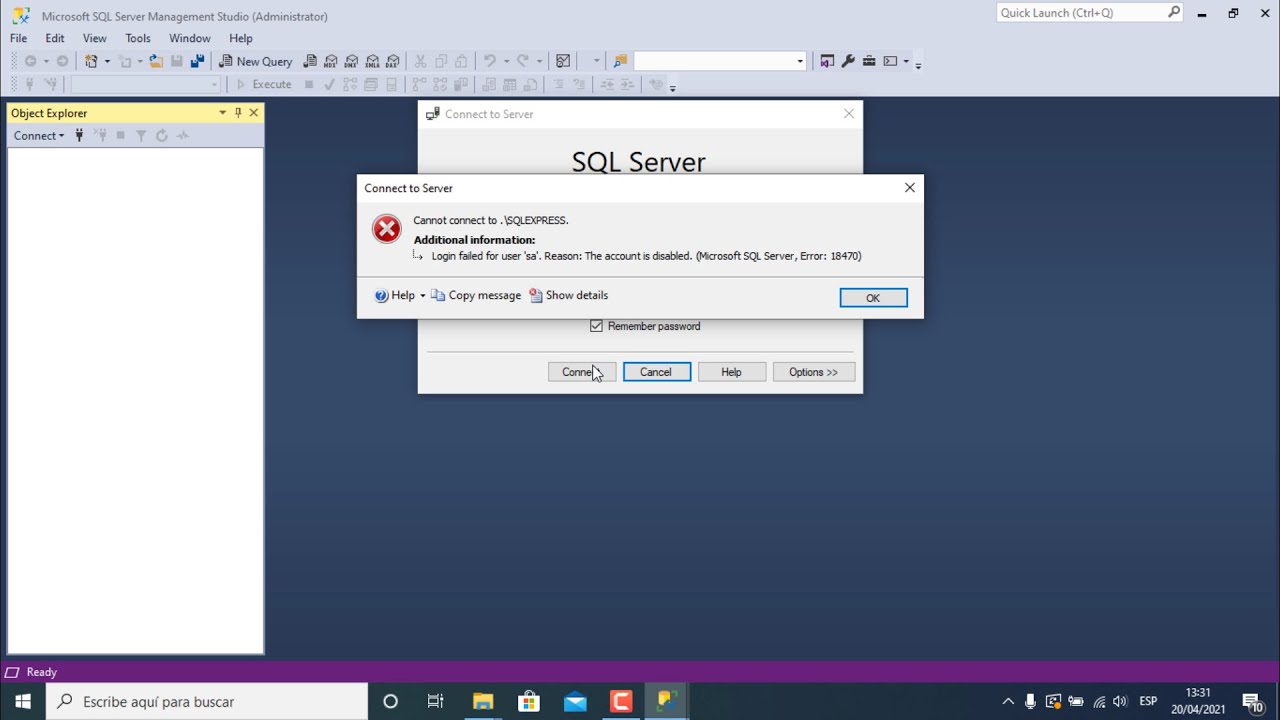
Task: Click the volume icon in system tray
Action: coord(1120,702)
